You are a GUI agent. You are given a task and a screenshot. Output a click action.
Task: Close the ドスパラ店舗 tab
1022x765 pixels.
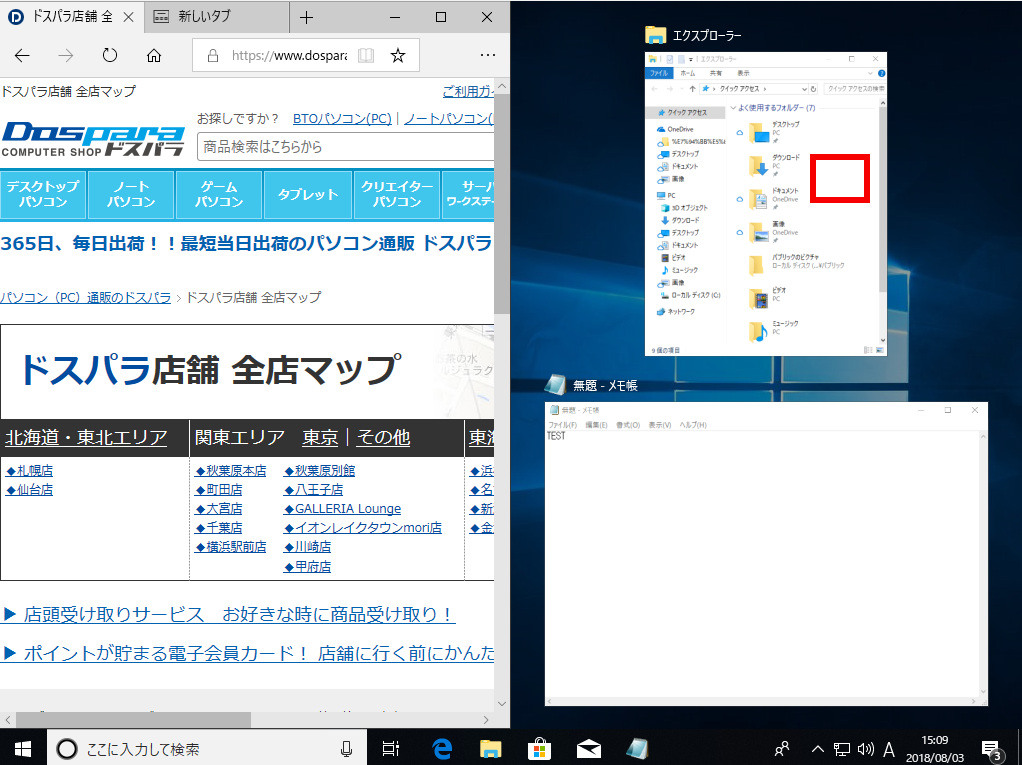tap(129, 18)
